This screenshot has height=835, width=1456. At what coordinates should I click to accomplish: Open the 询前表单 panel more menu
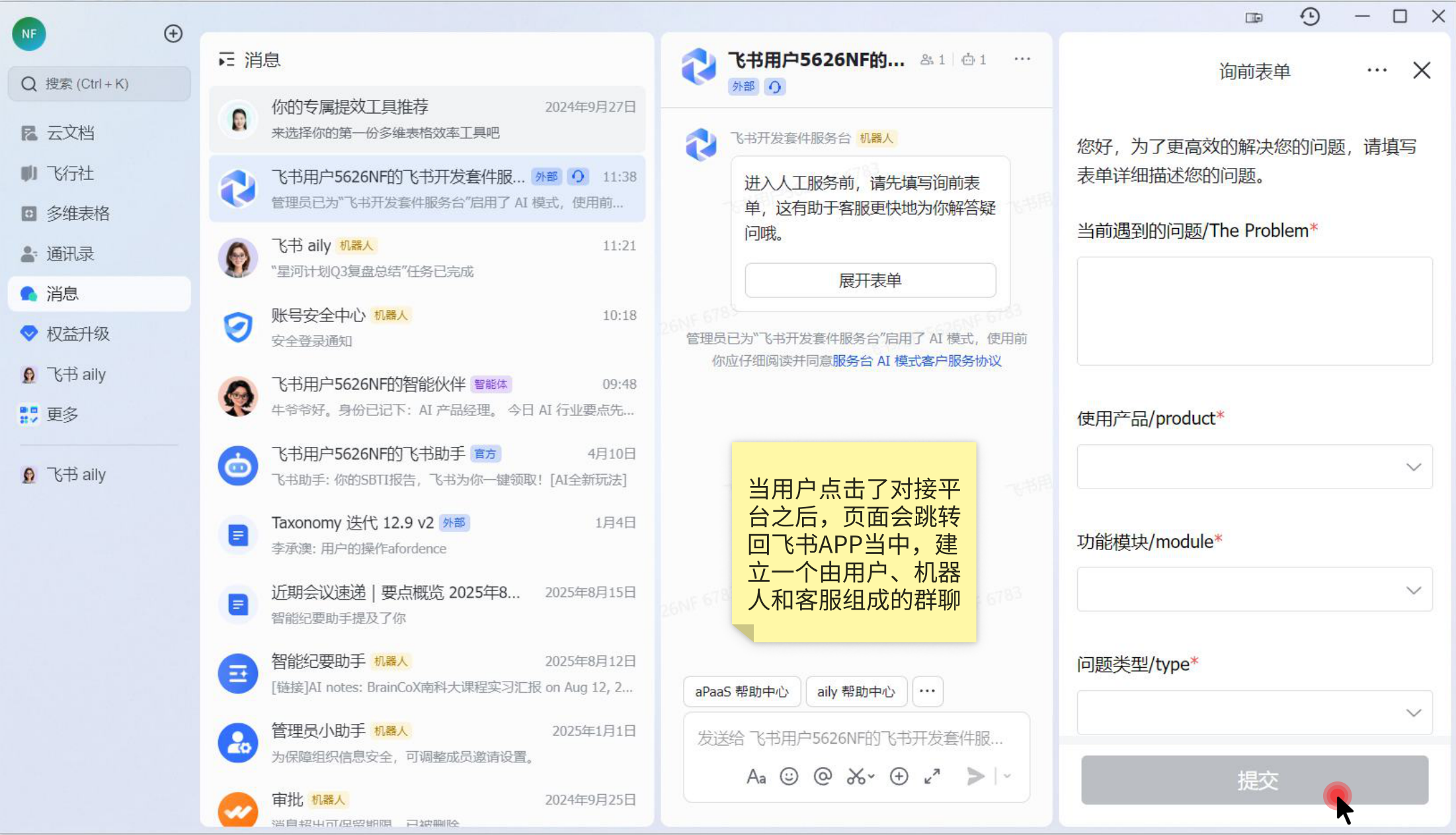tap(1377, 70)
